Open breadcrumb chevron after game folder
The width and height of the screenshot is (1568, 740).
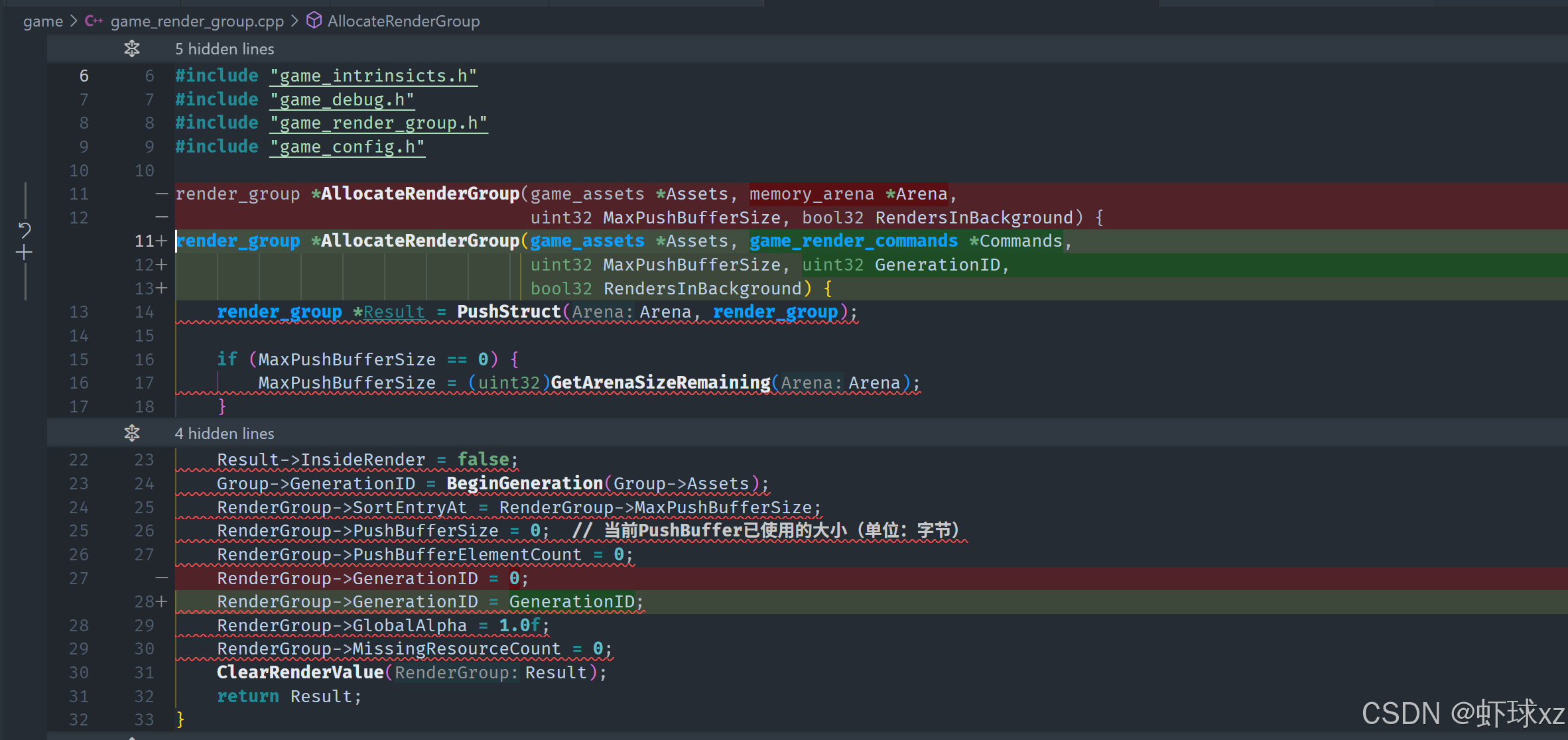pos(74,21)
